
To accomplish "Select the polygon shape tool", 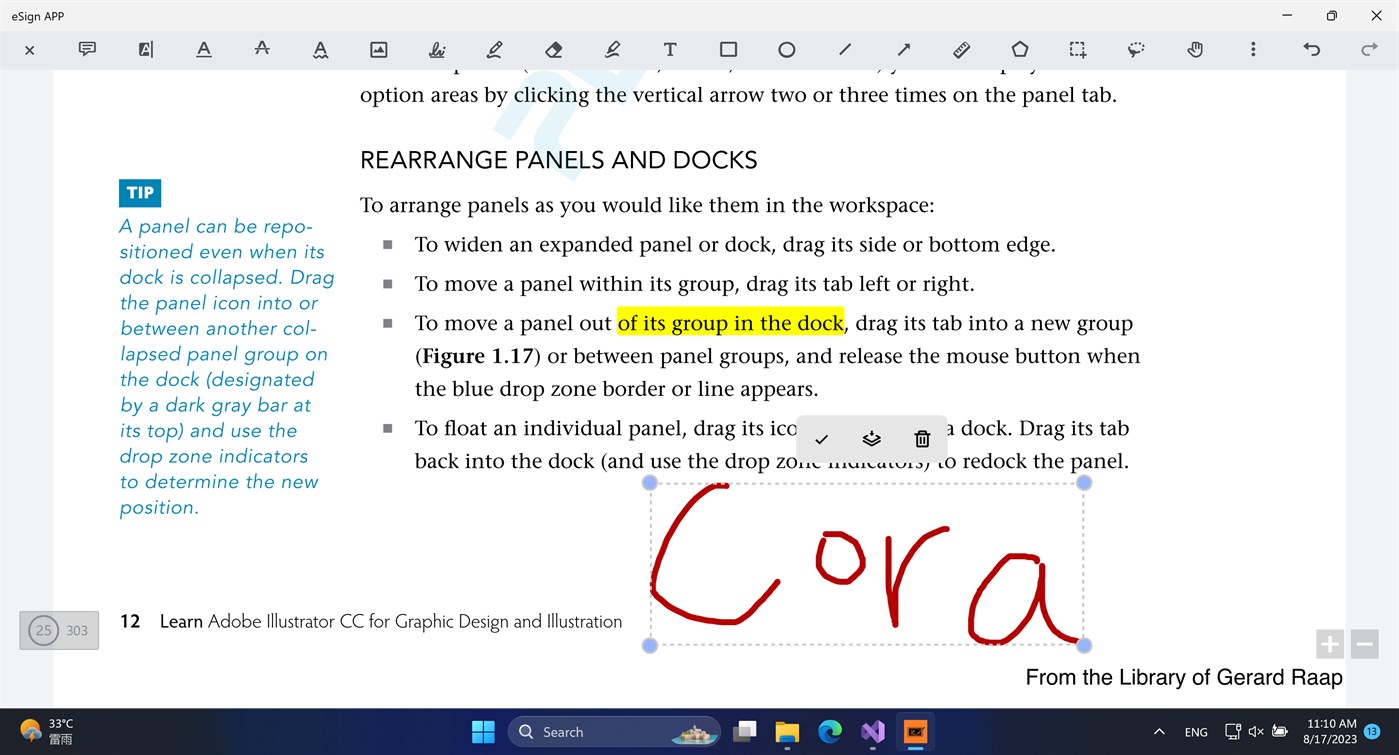I will pyautogui.click(x=1020, y=49).
